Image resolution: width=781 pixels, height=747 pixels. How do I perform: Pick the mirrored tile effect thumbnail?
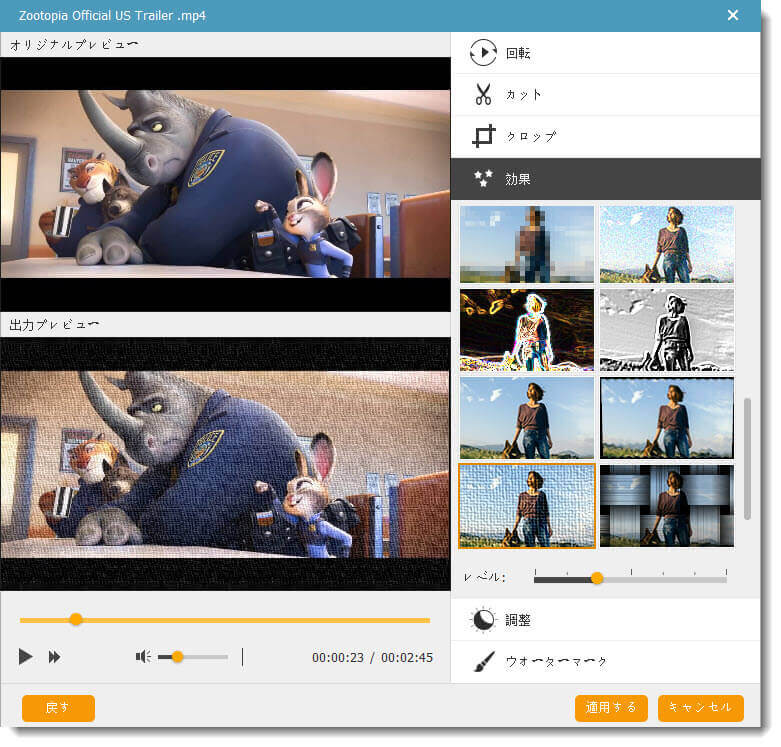click(666, 506)
